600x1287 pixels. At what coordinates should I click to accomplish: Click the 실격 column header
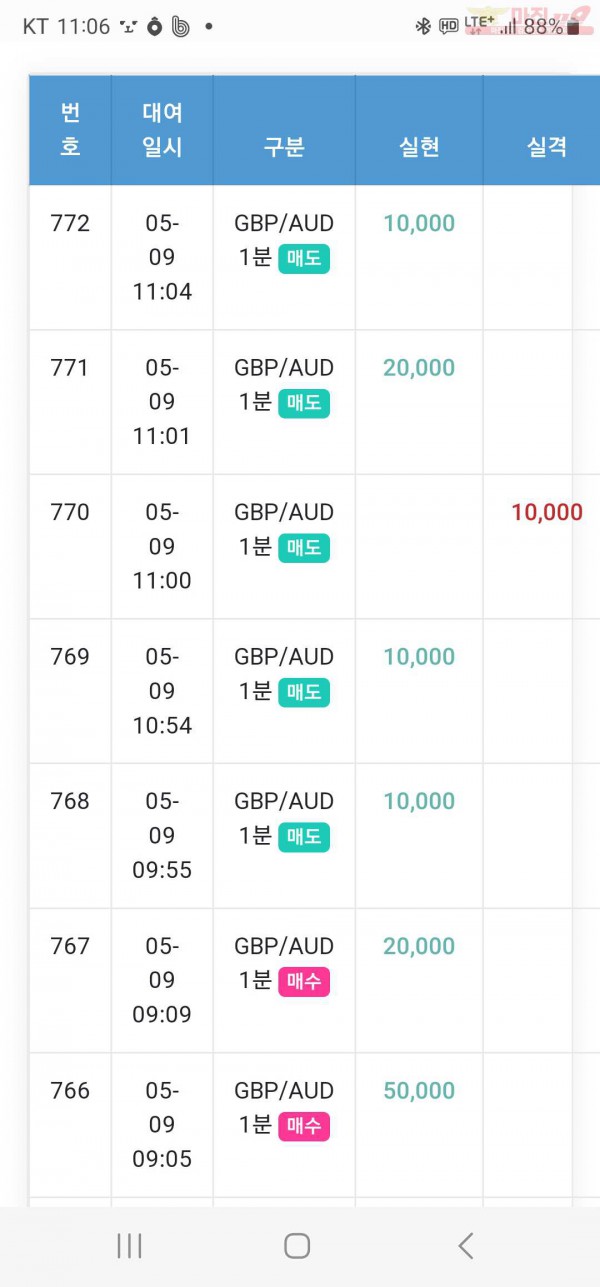[x=547, y=148]
